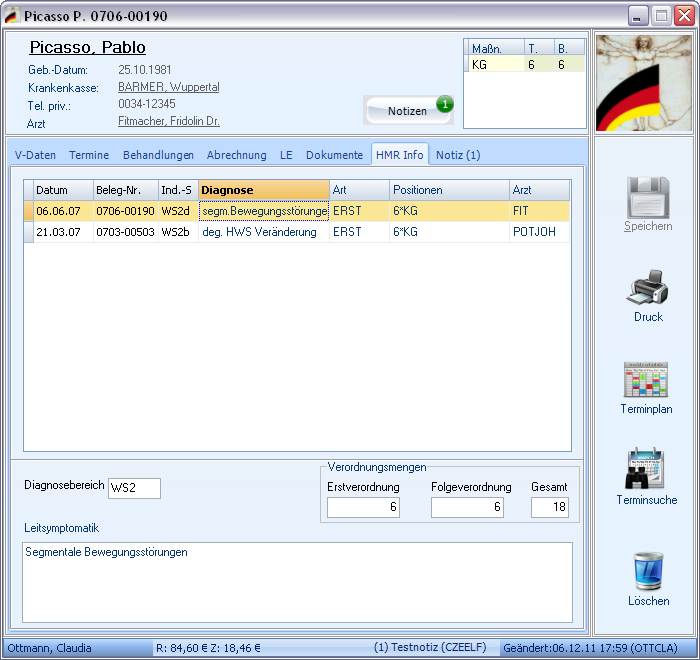Open the Behandlungen tab
The image size is (700, 660).
(158, 155)
